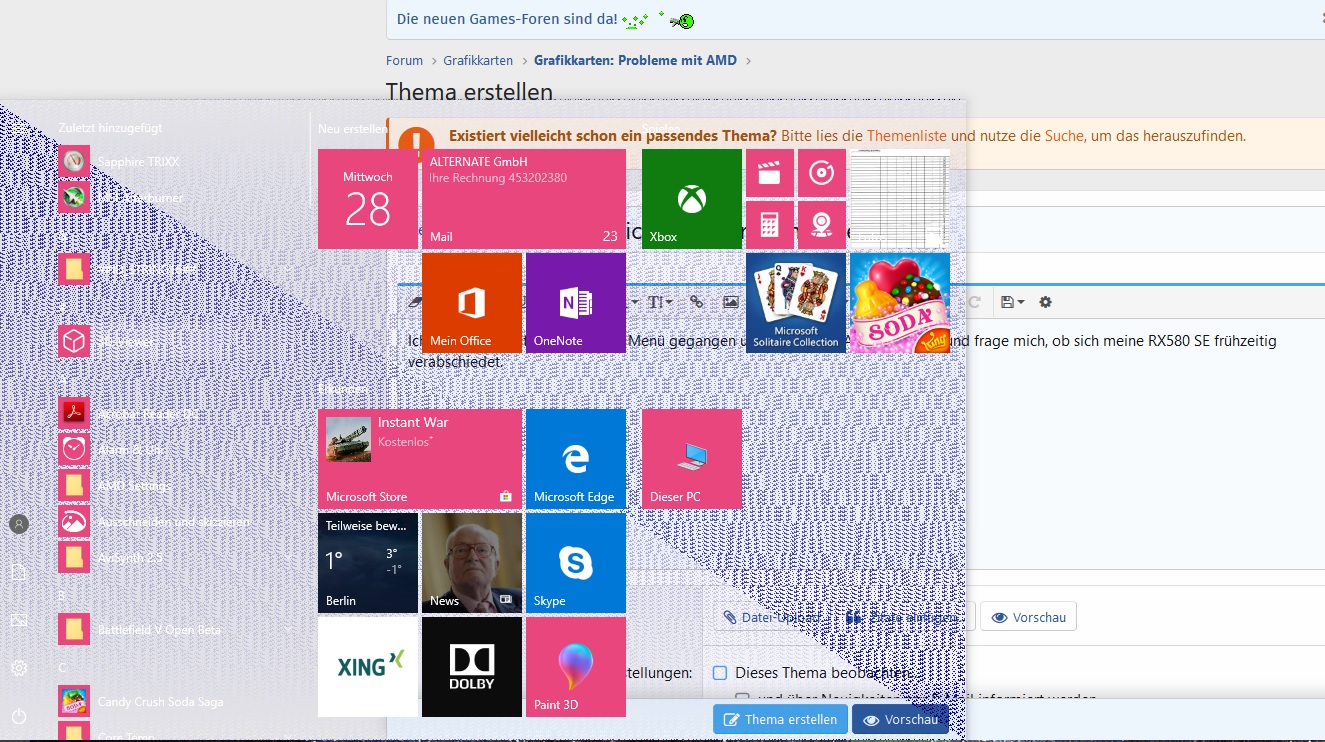Click the editor settings gear icon
The image size is (1325, 742).
tap(1046, 302)
